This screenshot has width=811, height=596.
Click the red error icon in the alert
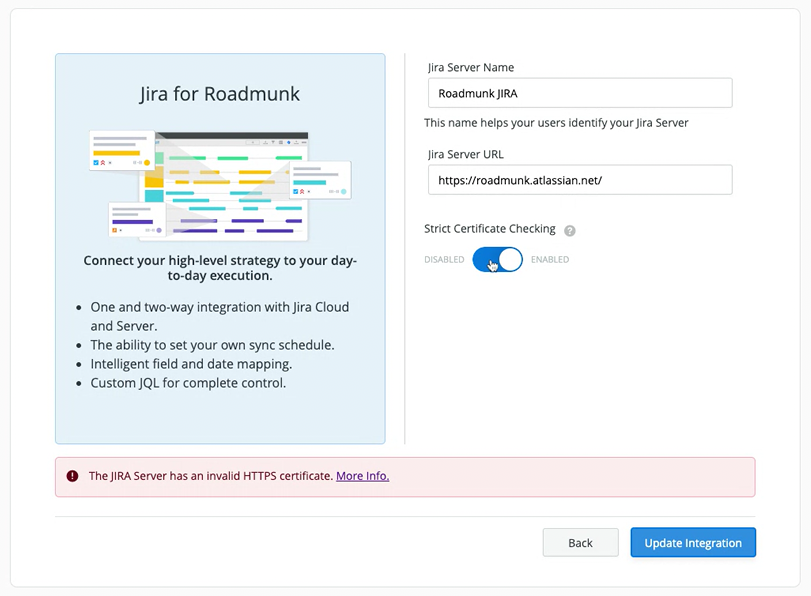(72, 476)
